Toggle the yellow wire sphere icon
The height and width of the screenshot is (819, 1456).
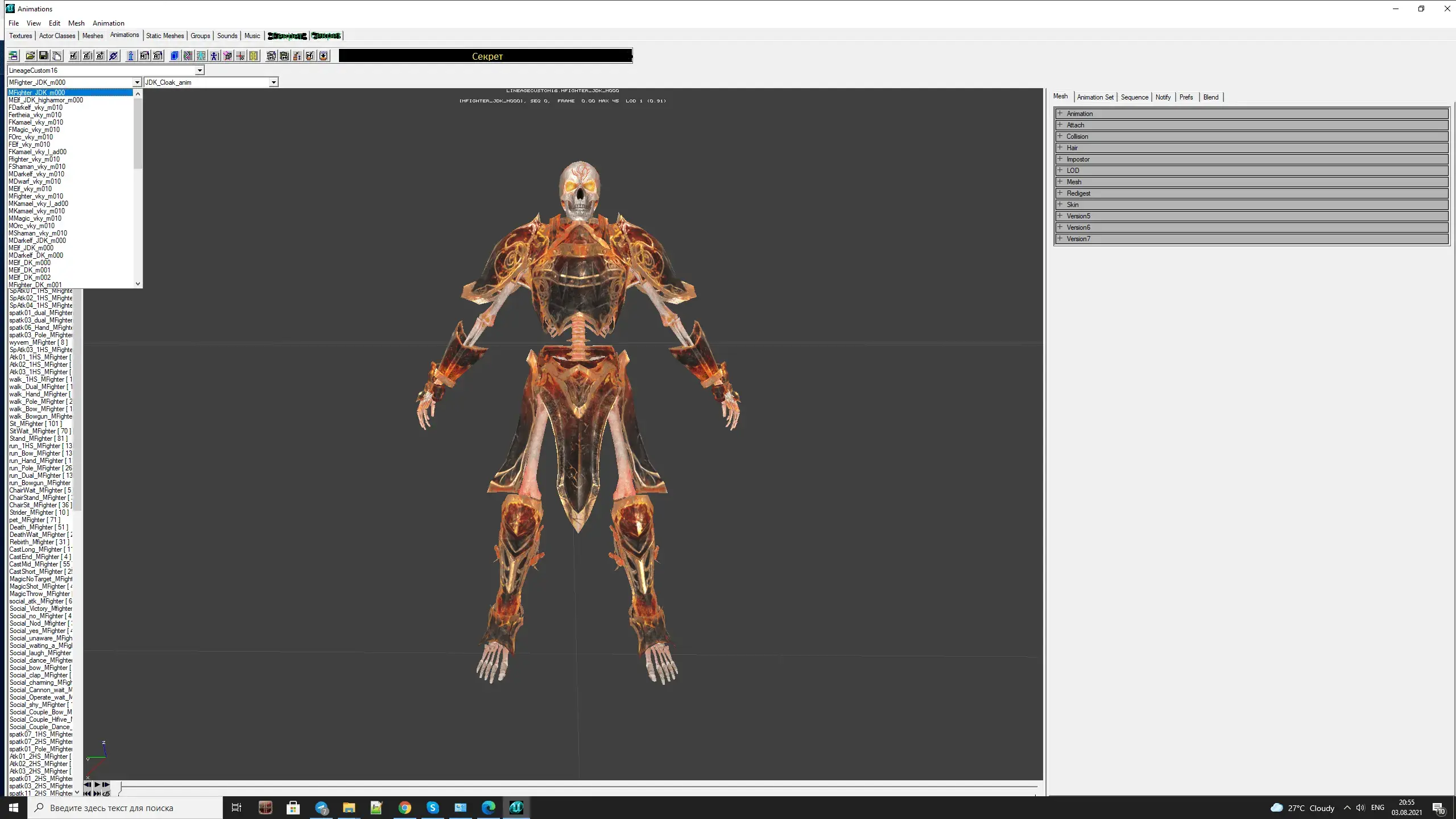point(254,56)
